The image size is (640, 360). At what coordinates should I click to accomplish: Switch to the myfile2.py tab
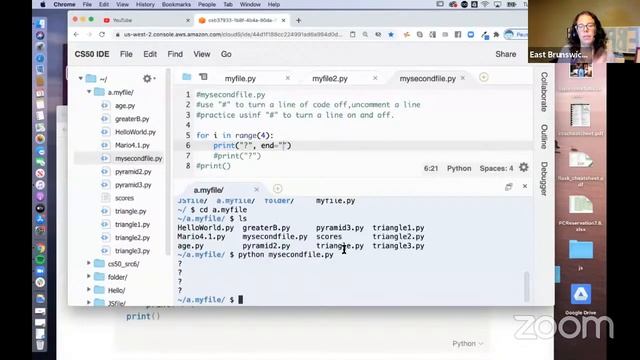click(x=330, y=78)
